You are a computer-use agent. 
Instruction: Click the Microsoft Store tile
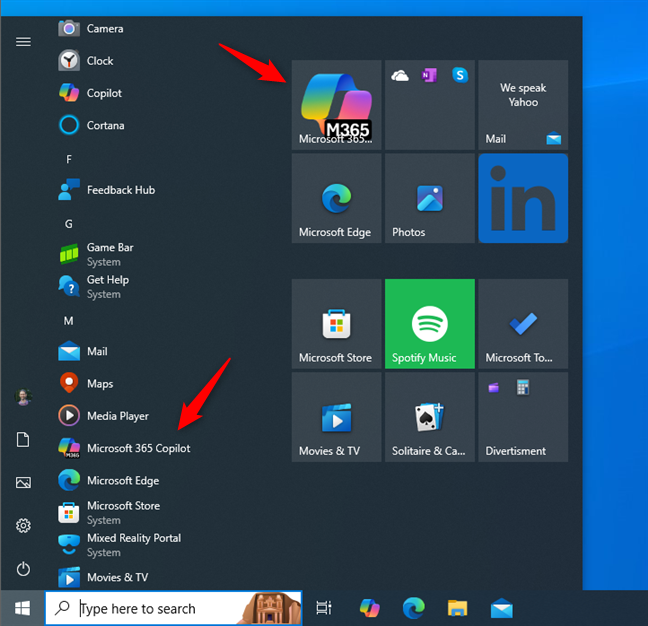tap(336, 324)
